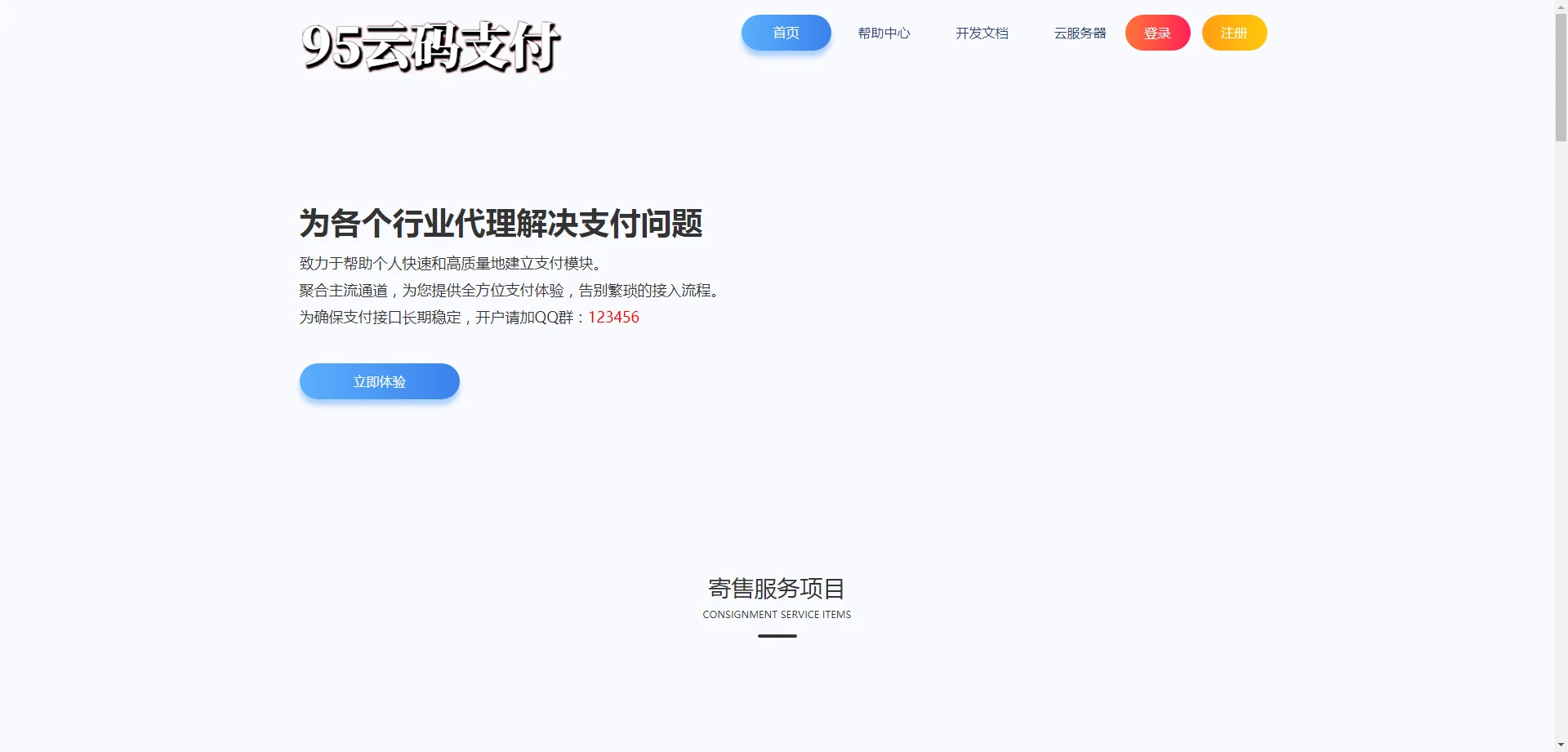Select the 首页 navigation pill
1568x752 pixels.
[x=785, y=33]
